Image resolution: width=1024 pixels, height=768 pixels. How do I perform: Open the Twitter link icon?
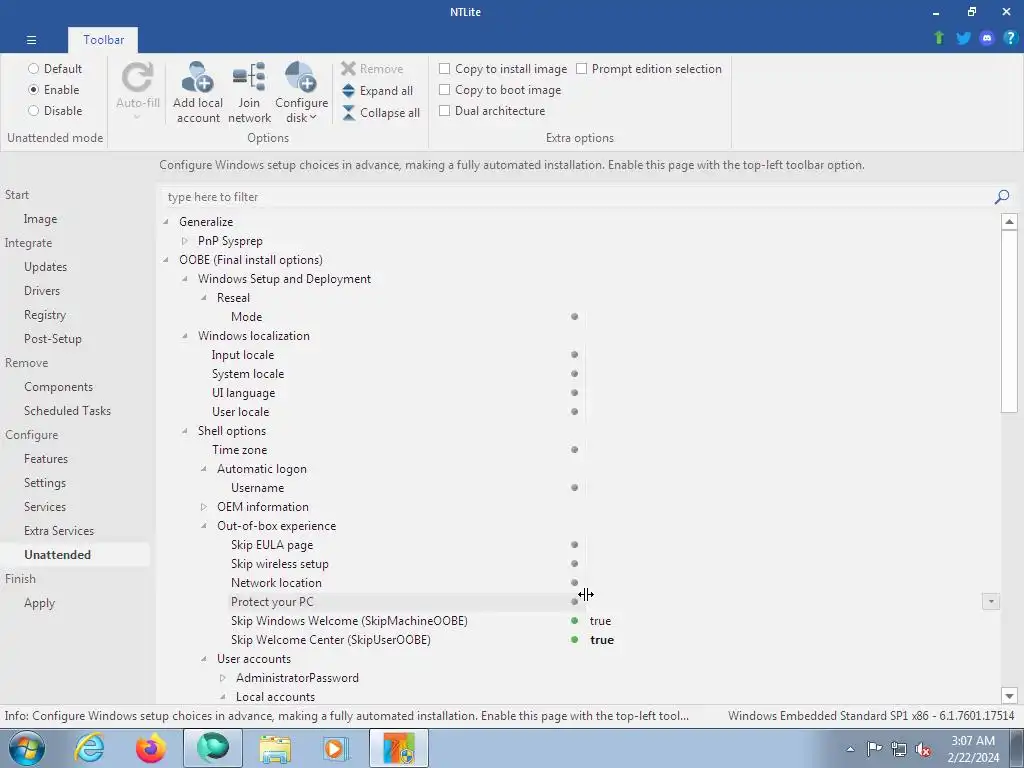point(963,38)
